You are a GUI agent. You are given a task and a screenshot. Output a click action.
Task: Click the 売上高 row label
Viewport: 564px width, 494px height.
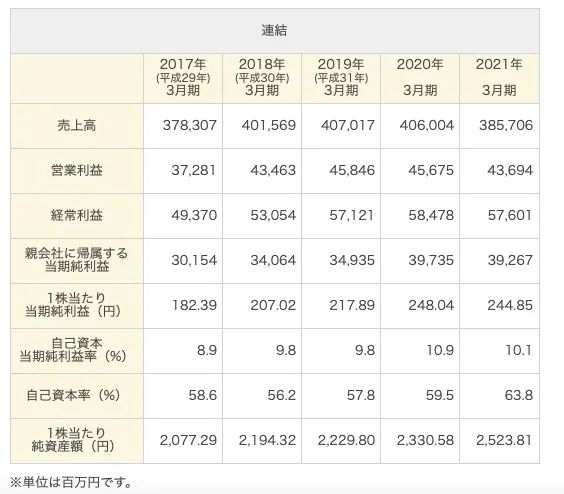click(x=77, y=126)
